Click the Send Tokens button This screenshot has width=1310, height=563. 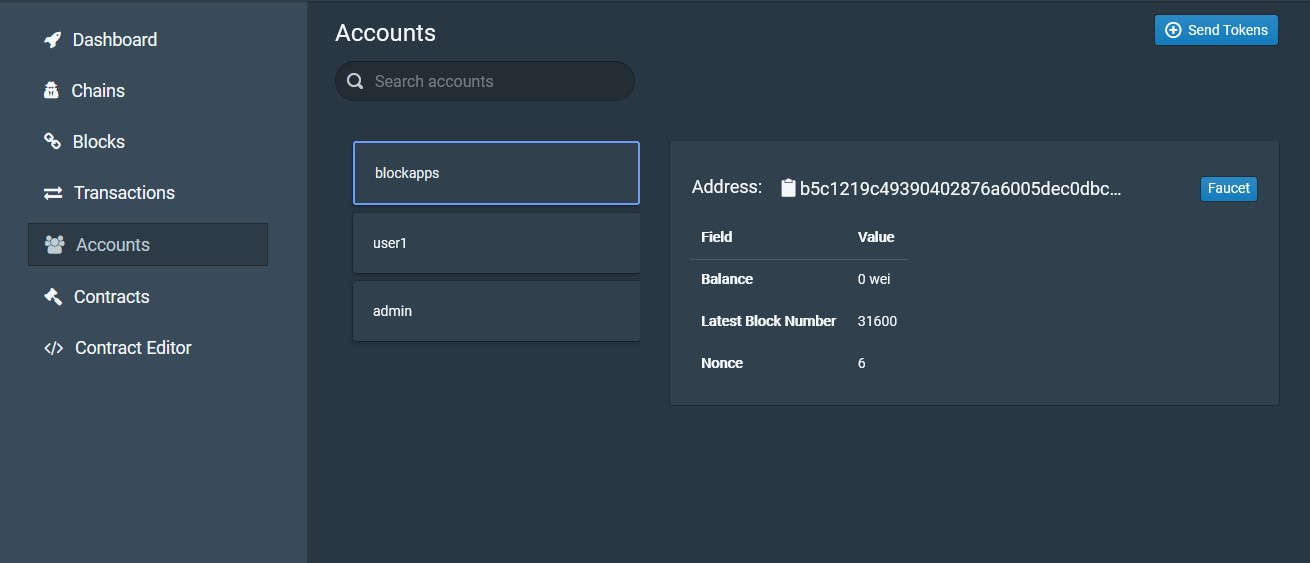click(1216, 30)
